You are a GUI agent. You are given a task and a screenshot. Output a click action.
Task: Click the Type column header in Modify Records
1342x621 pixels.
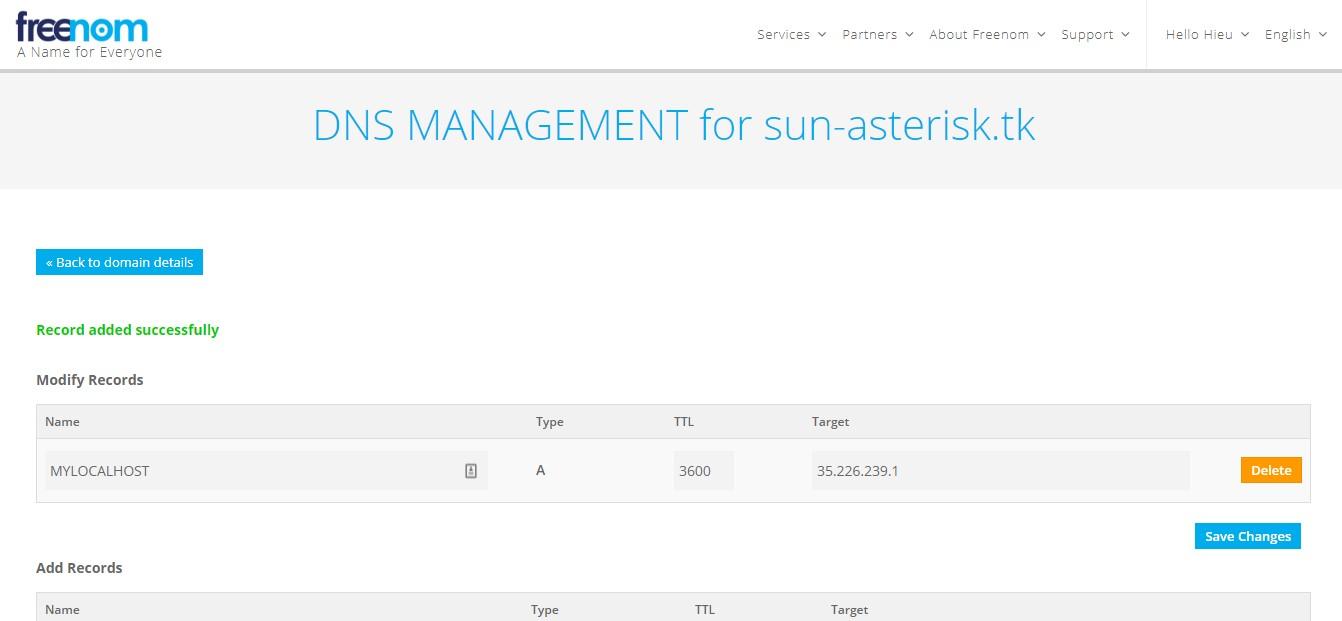coord(550,422)
